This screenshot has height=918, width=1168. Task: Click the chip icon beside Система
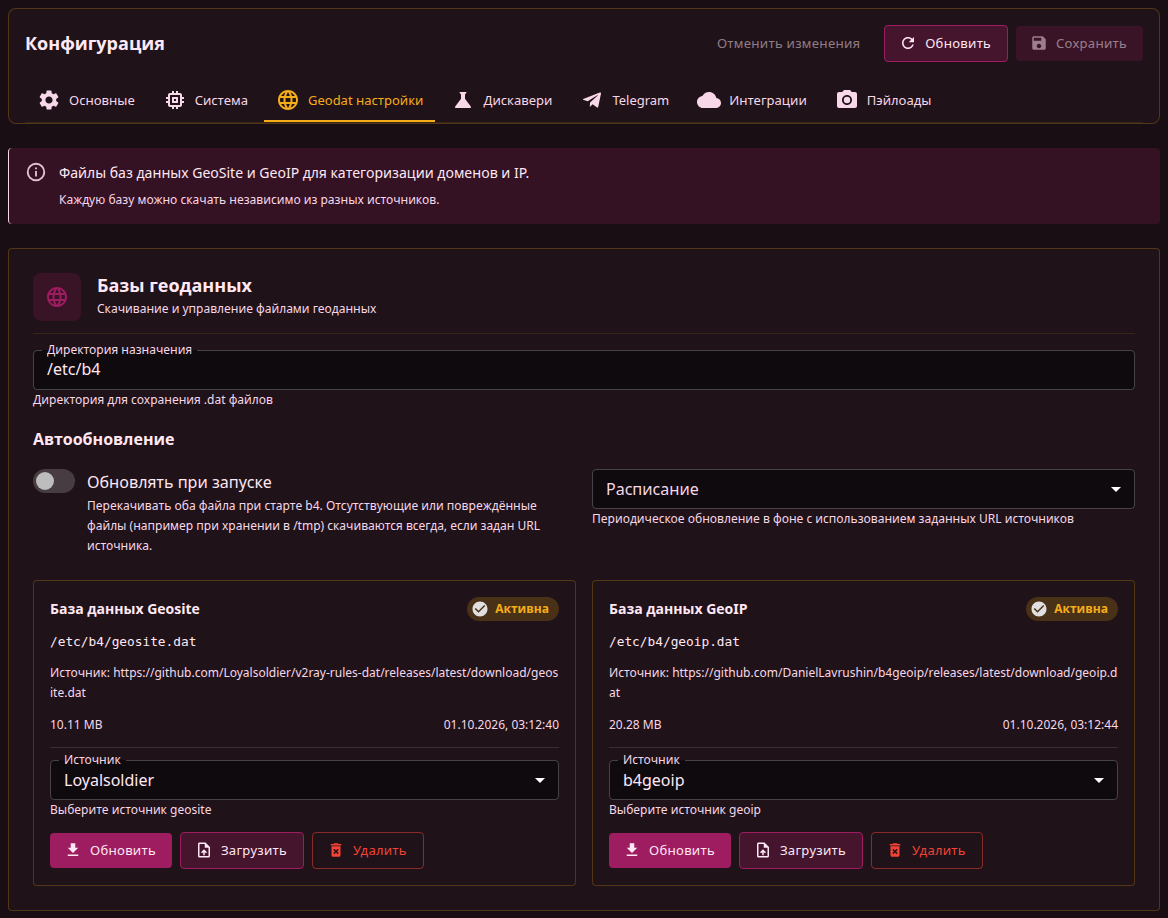pos(175,100)
